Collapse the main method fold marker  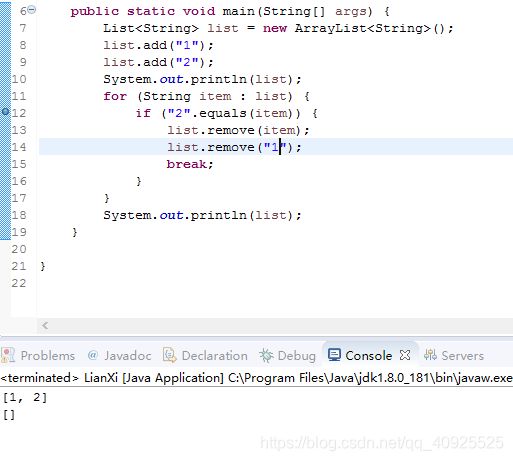click(x=31, y=10)
